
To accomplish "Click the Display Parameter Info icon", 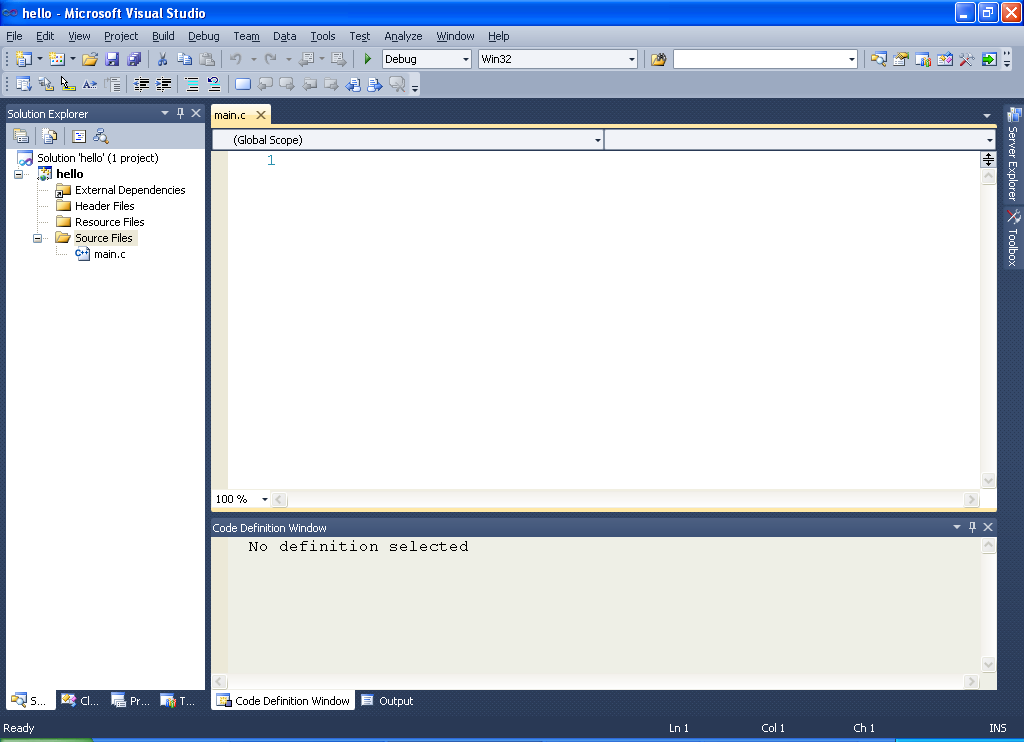I will tap(46, 84).
